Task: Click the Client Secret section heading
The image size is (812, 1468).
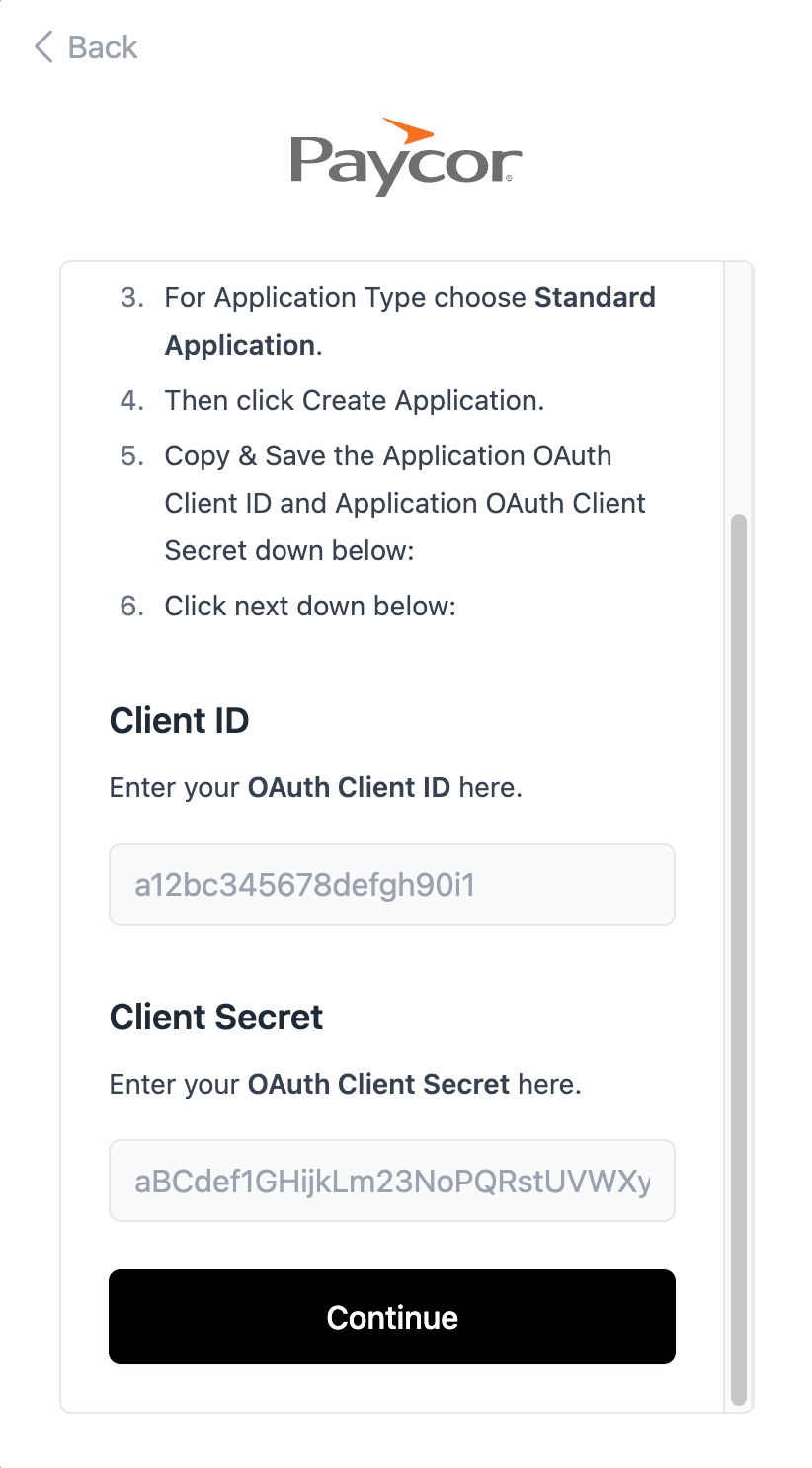Action: [216, 1018]
